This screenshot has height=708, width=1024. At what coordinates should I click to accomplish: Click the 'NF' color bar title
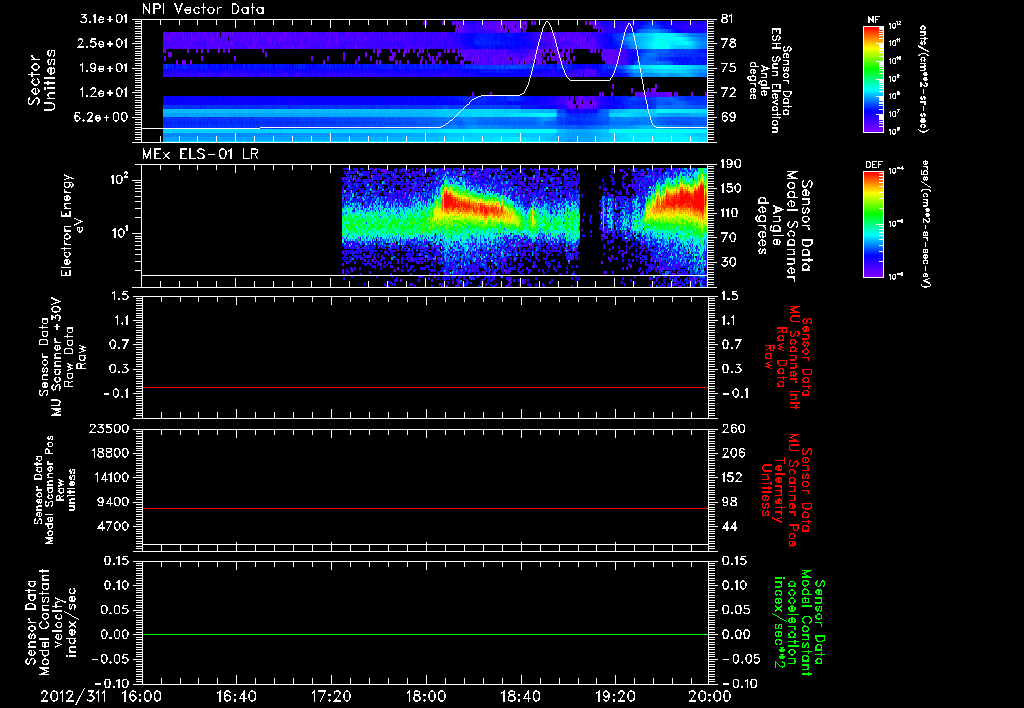point(874,20)
